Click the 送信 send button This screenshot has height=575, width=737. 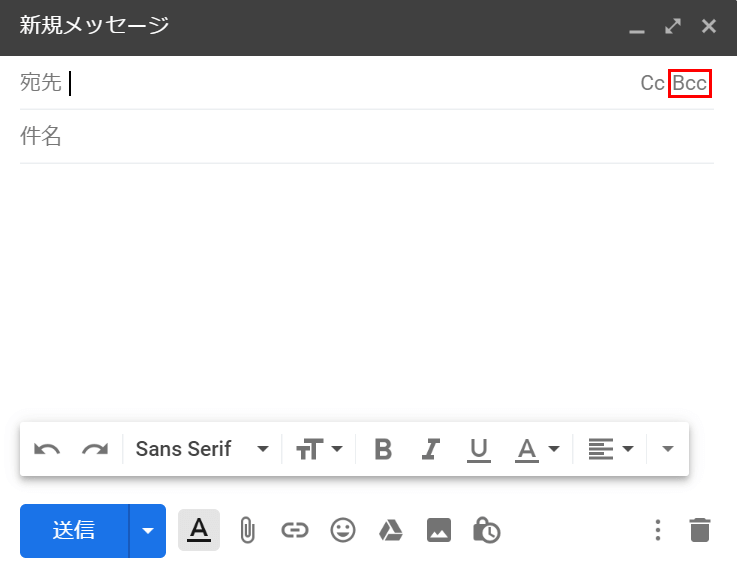click(x=74, y=531)
